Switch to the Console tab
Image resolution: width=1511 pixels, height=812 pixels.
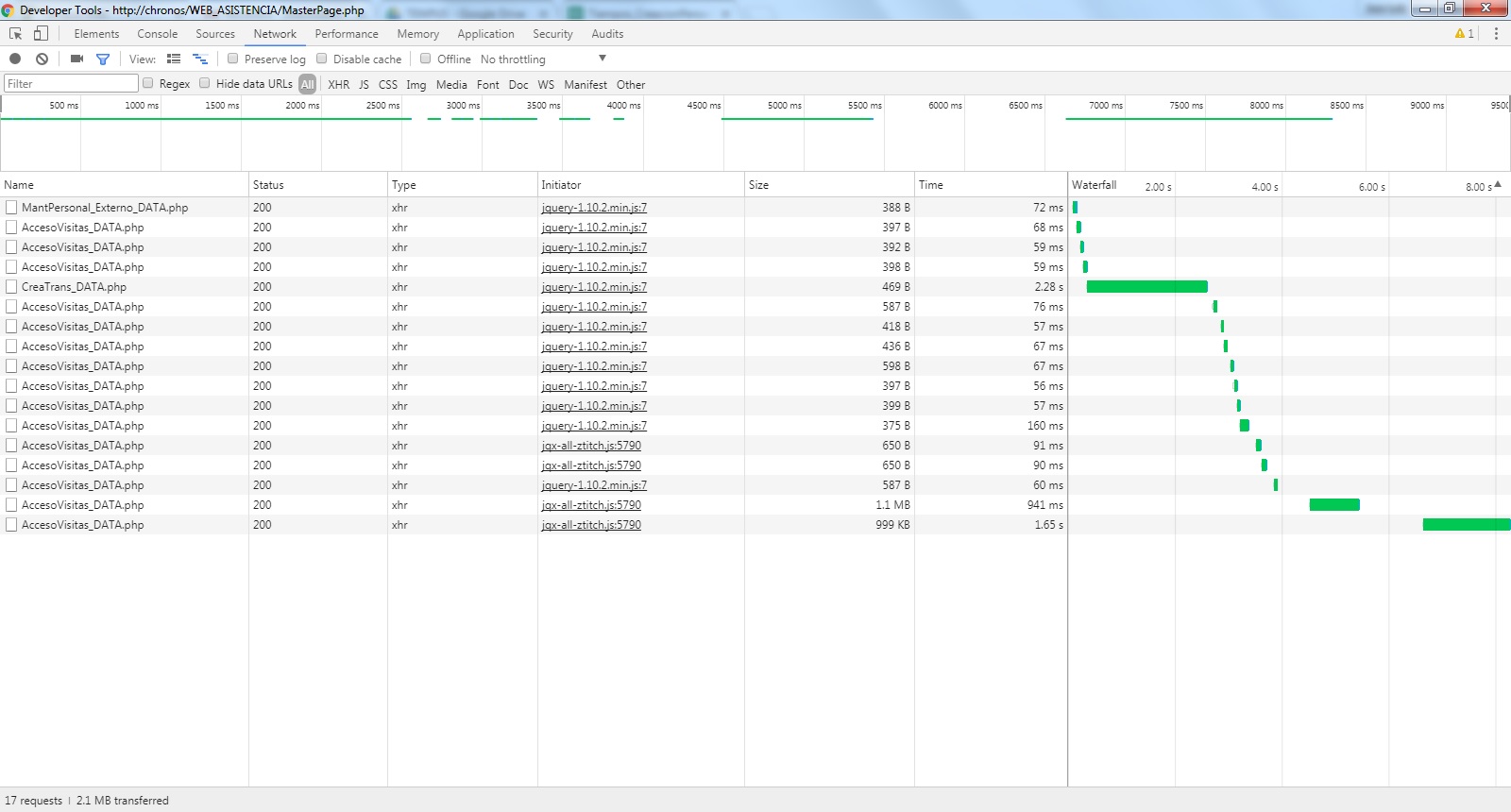click(157, 34)
